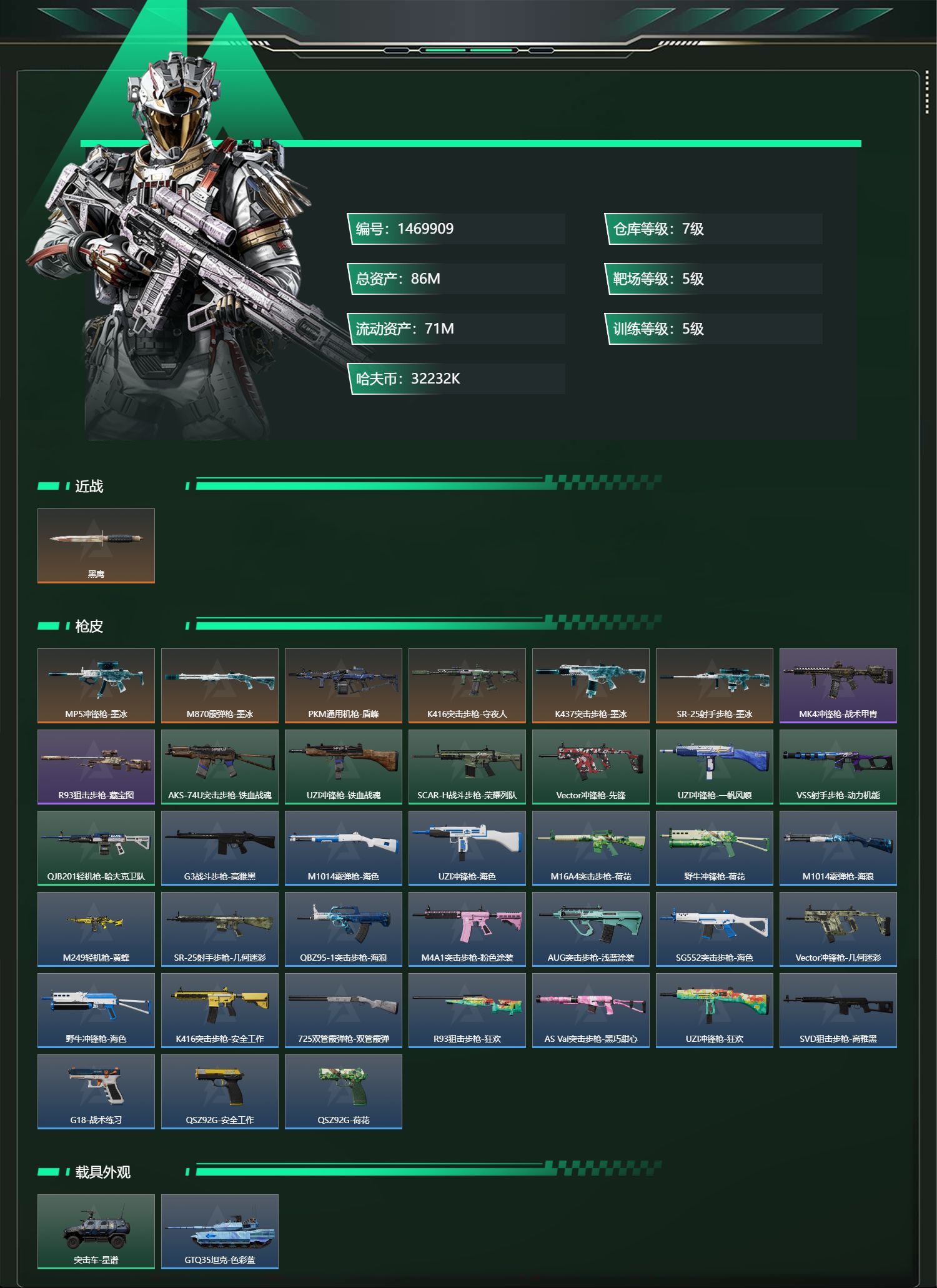This screenshot has width=937, height=1288.
Task: Select the 黑鹰 melee knife card
Action: tap(96, 546)
